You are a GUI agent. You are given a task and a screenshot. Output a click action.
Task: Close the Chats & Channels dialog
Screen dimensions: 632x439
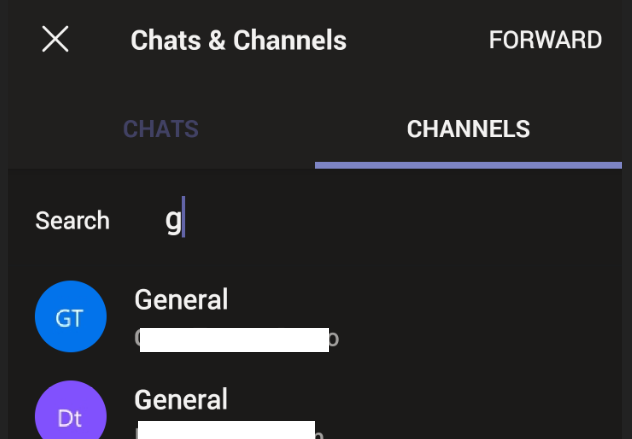click(55, 40)
